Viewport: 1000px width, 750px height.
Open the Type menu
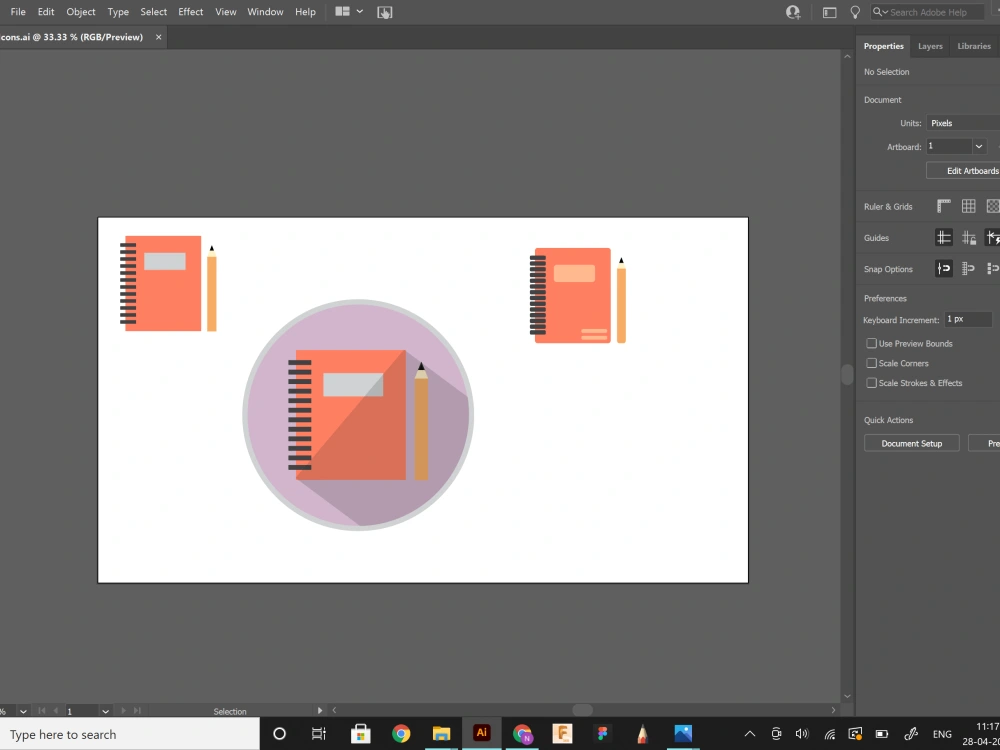click(x=118, y=11)
